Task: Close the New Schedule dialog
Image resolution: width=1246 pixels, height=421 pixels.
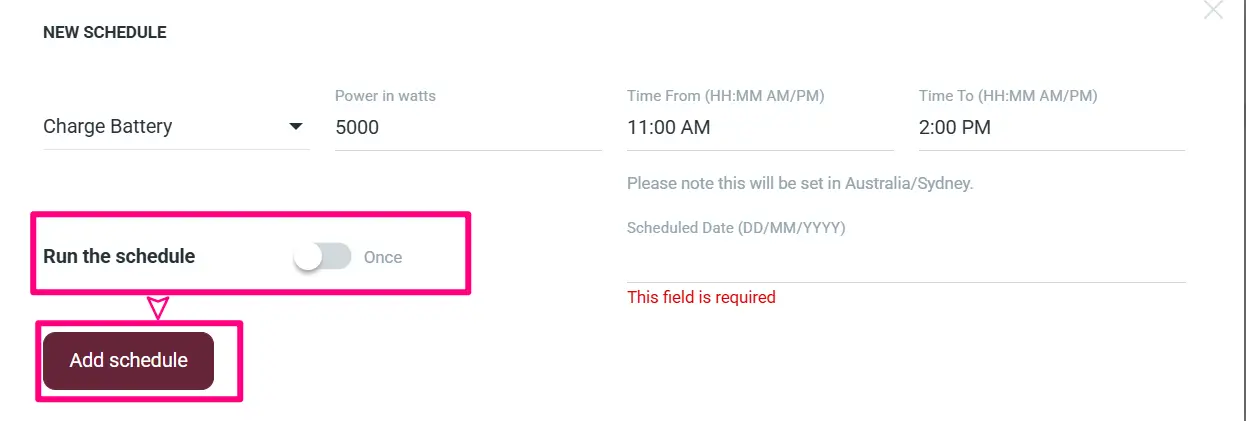Action: (1212, 10)
